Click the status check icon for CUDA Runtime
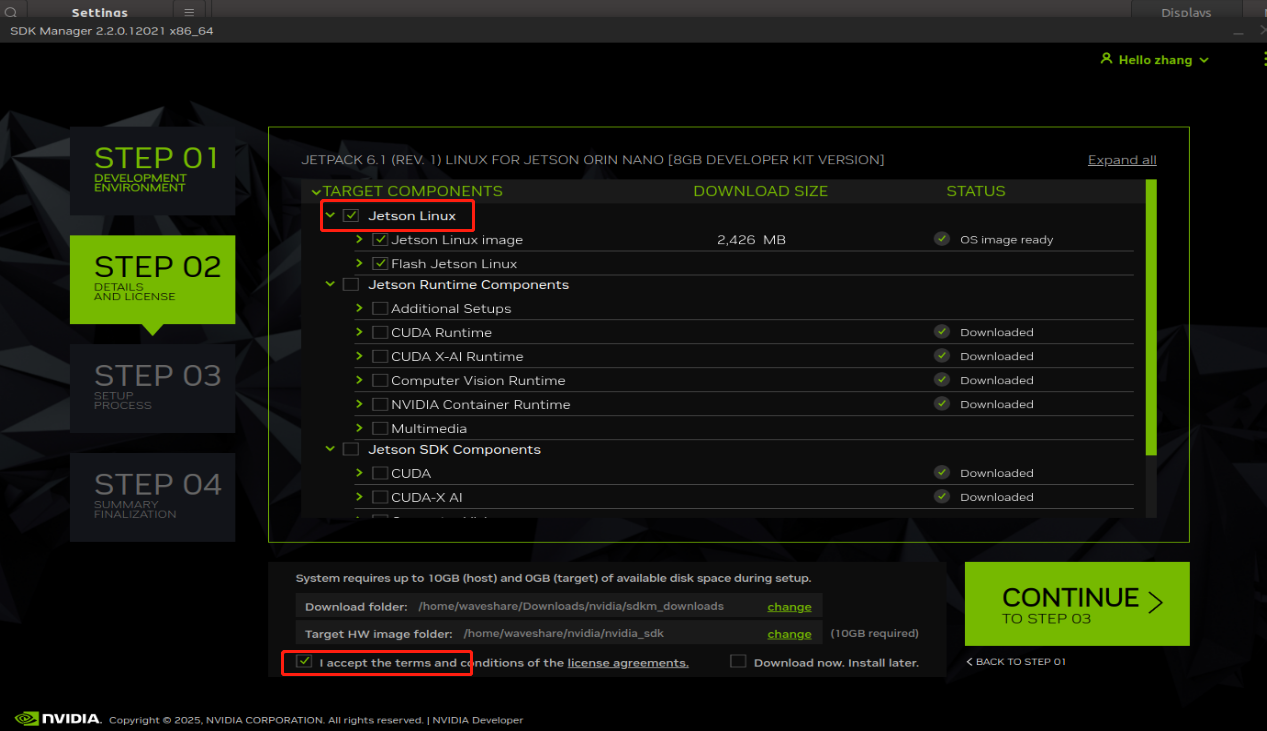Viewport: 1267px width, 731px height. click(x=942, y=332)
